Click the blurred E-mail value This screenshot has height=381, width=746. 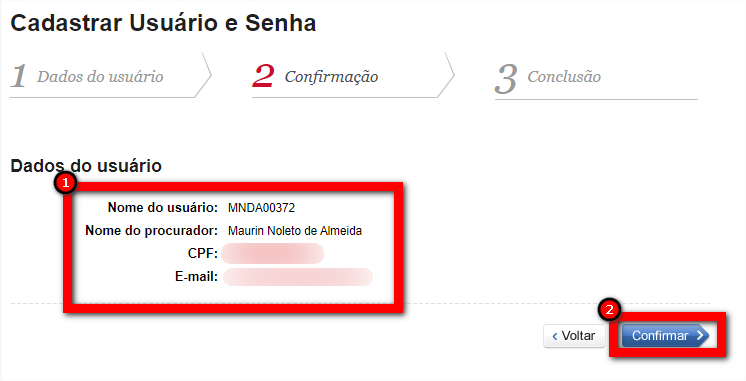[x=298, y=277]
